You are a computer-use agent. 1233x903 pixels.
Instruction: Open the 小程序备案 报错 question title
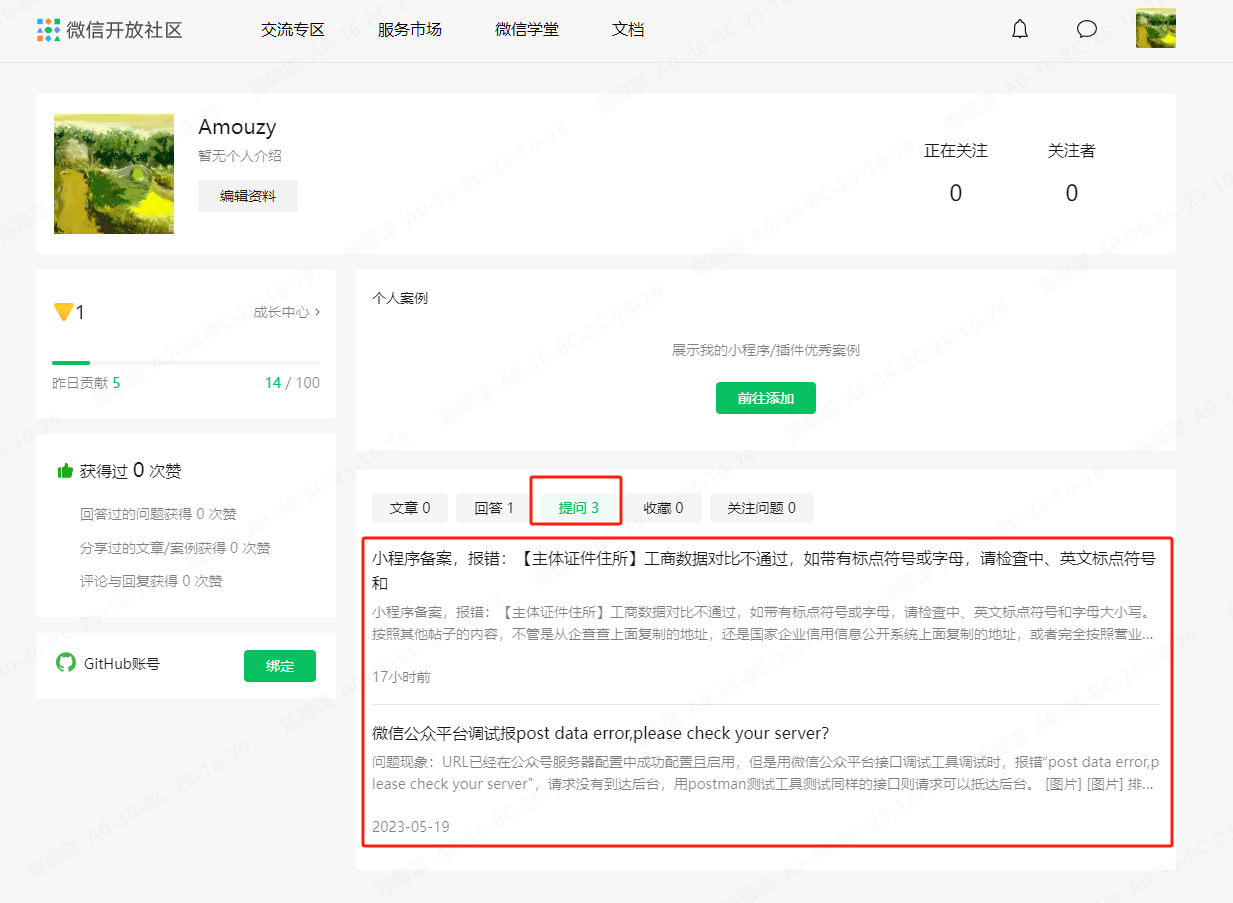[x=764, y=571]
